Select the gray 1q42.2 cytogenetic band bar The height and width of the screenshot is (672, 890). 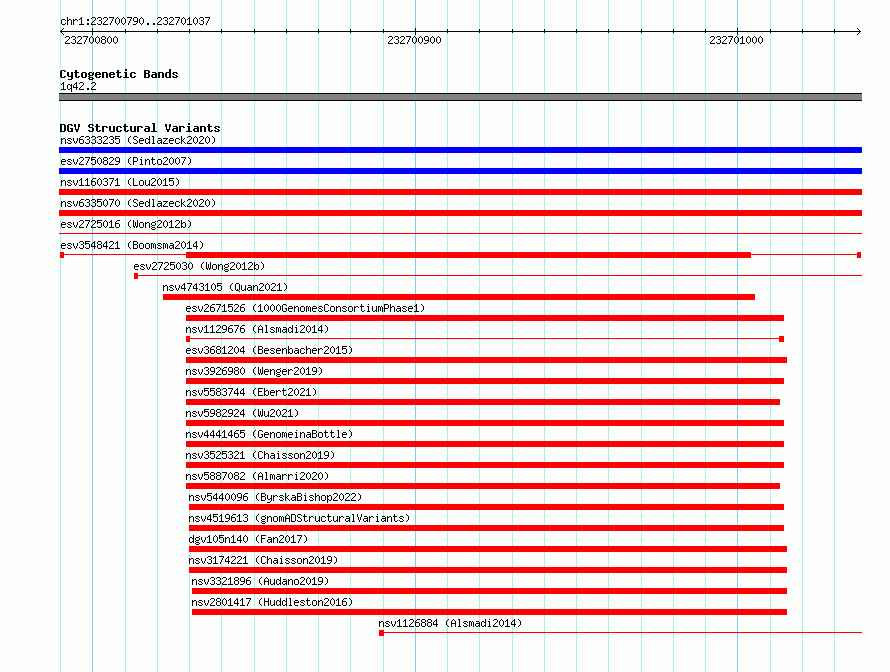[x=460, y=97]
